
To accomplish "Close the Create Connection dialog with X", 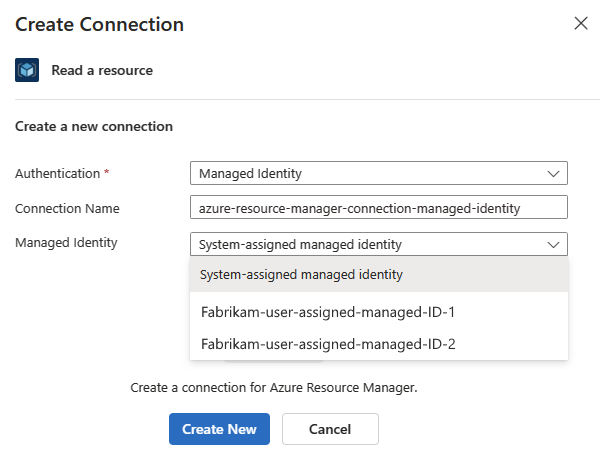I will coord(581,23).
